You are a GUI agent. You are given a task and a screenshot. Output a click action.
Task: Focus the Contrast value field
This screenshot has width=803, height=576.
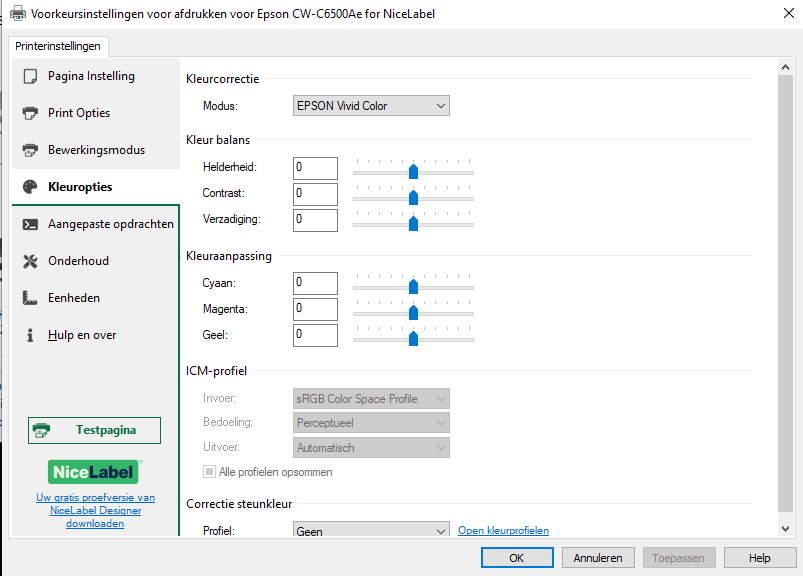(x=315, y=195)
